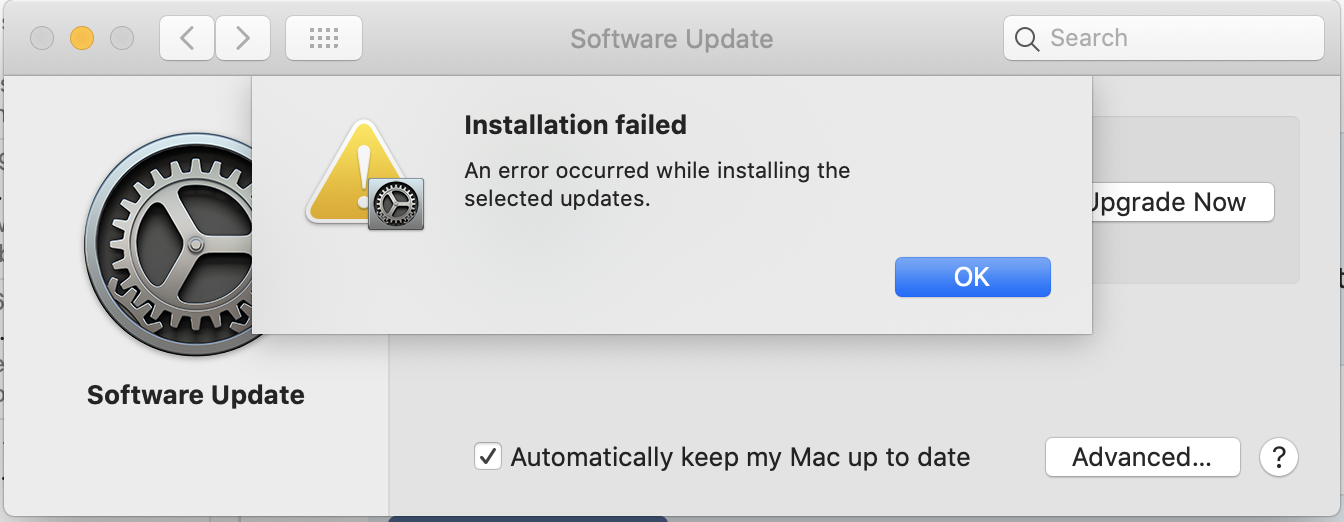Dismiss the error dialog with OK

point(972,277)
